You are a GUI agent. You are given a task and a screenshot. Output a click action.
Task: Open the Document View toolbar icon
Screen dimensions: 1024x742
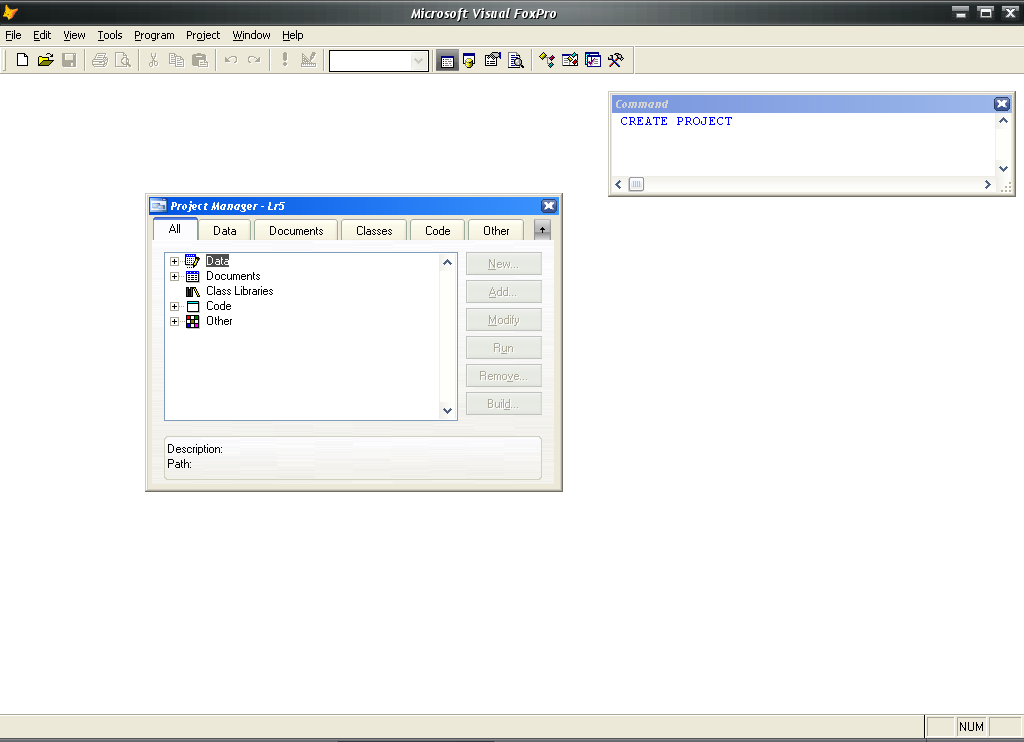[x=516, y=61]
